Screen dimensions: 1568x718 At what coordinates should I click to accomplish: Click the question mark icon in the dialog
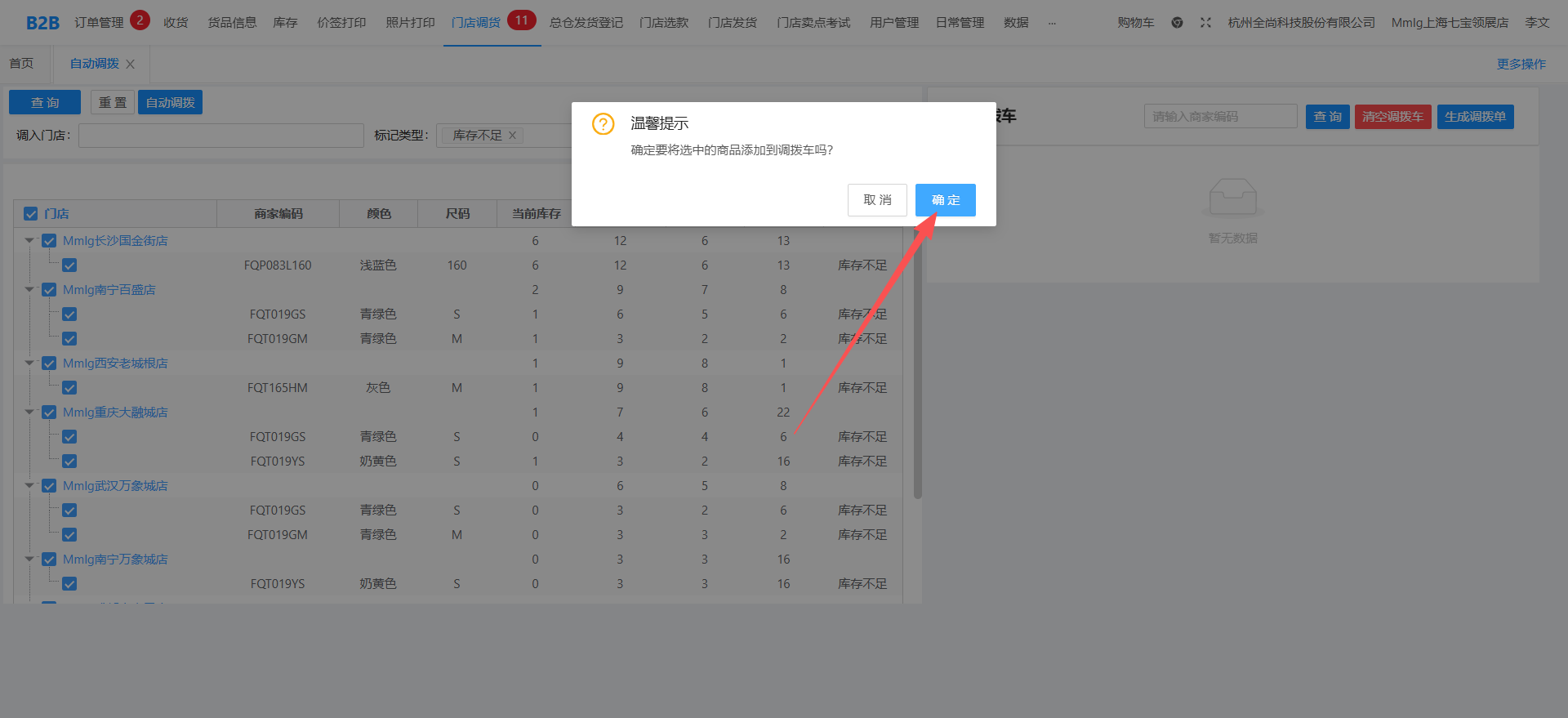point(603,124)
